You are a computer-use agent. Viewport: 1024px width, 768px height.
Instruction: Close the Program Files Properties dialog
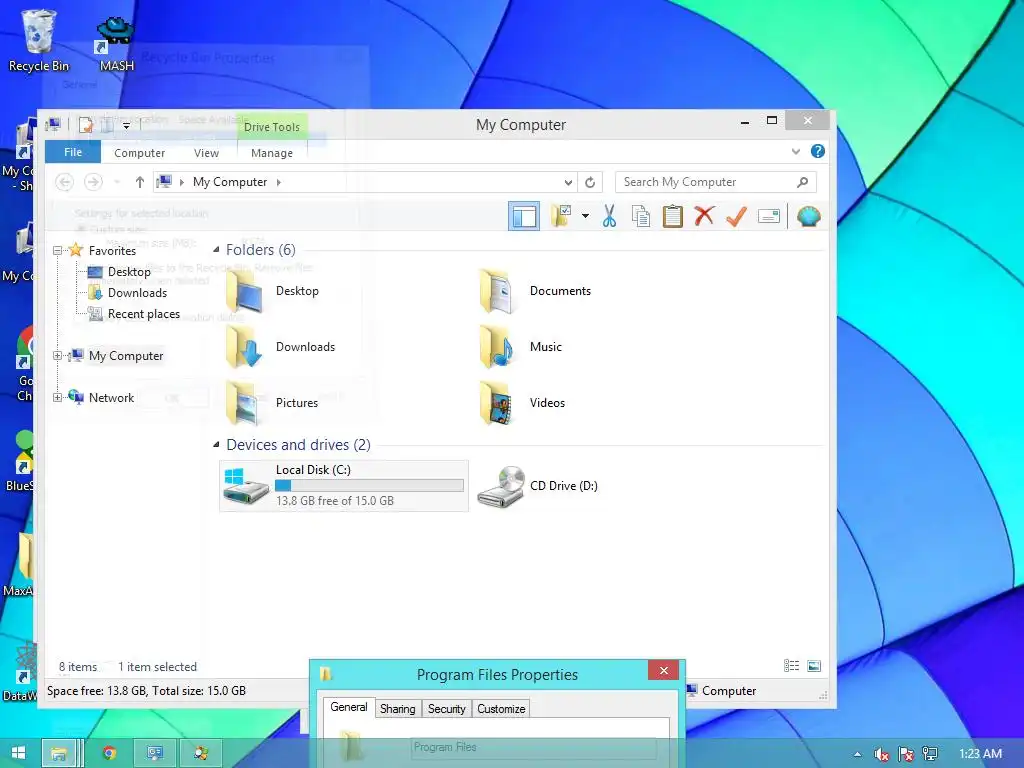(x=664, y=671)
